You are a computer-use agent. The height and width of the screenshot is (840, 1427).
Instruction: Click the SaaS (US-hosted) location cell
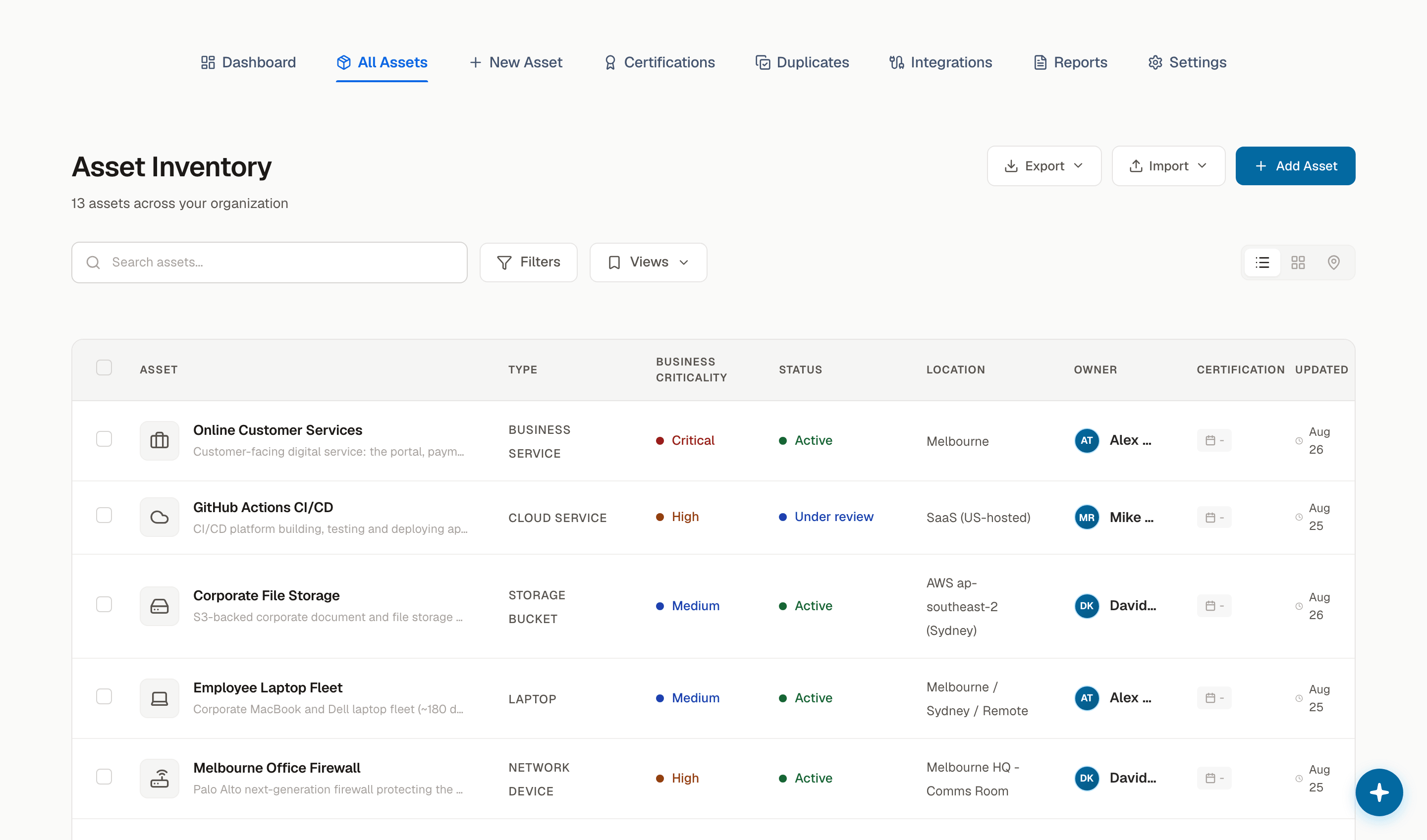[x=978, y=518]
